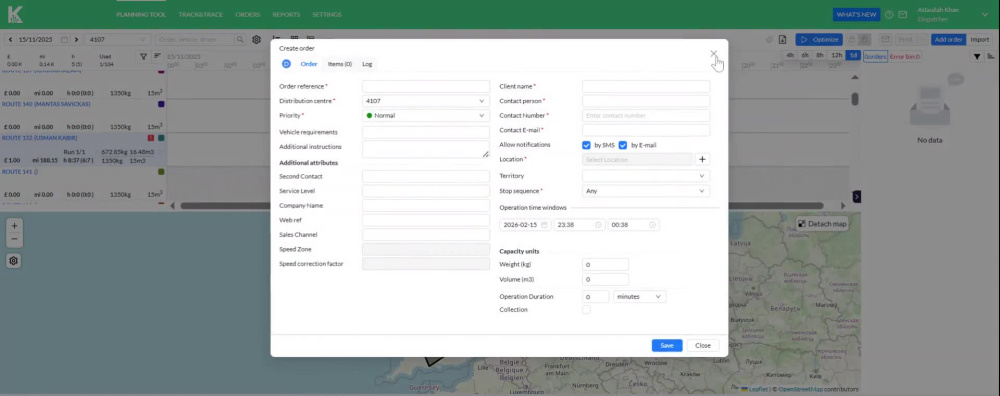
Task: Open the Territory dropdown
Action: click(x=645, y=175)
